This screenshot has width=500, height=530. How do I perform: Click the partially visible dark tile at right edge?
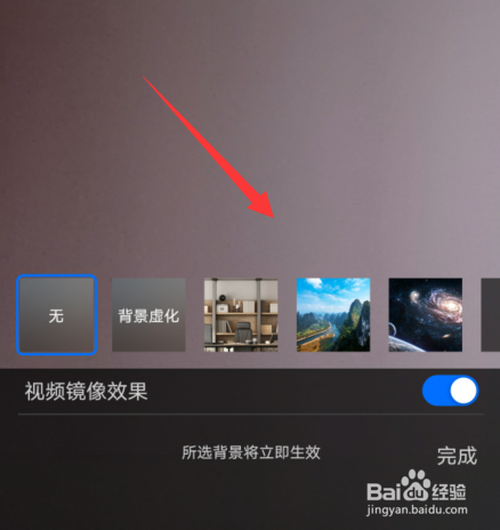(491, 315)
